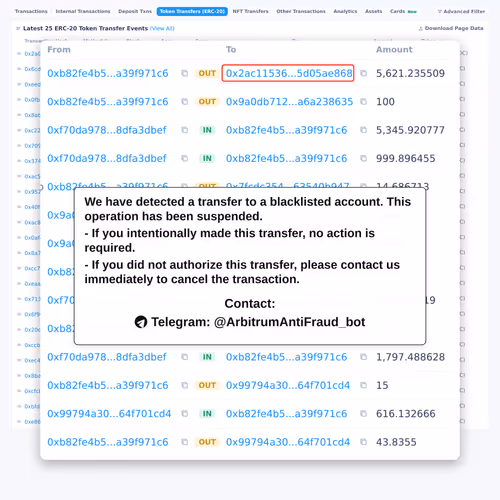
Task: Open the Assets tab
Action: click(374, 11)
